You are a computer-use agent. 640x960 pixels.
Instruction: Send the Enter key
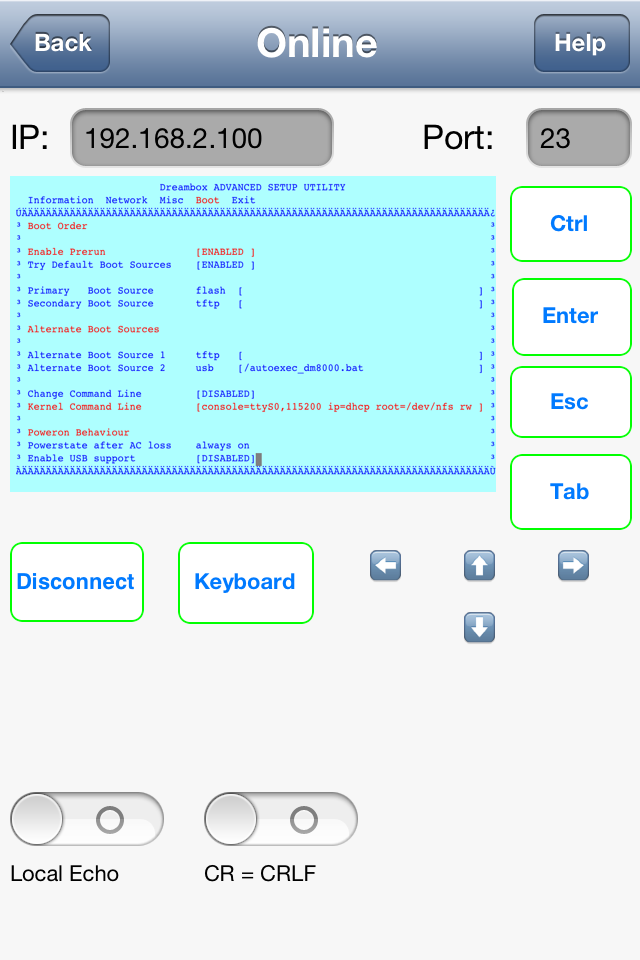(570, 316)
